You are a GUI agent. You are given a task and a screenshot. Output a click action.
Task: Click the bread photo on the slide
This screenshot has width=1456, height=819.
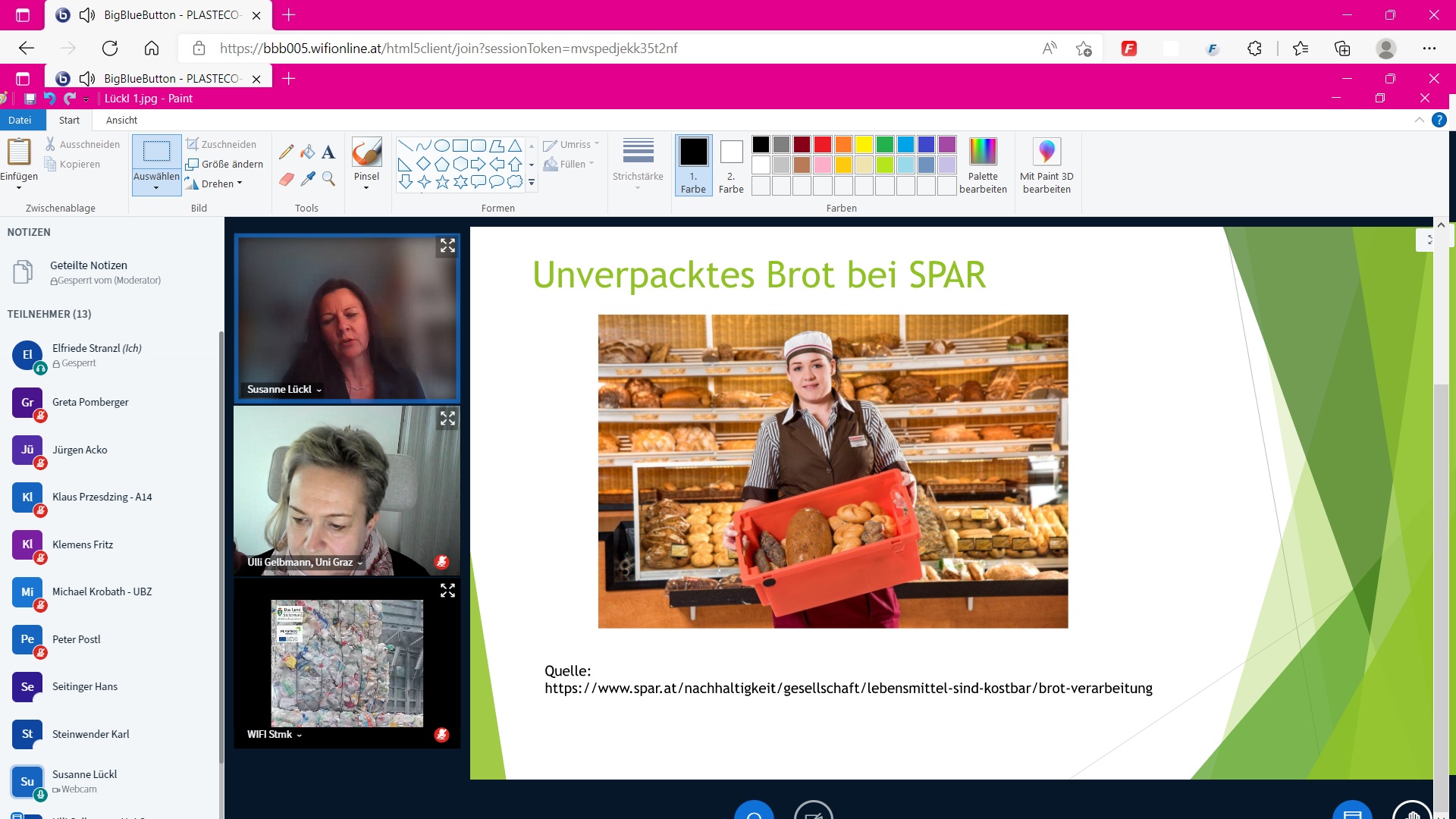click(833, 471)
